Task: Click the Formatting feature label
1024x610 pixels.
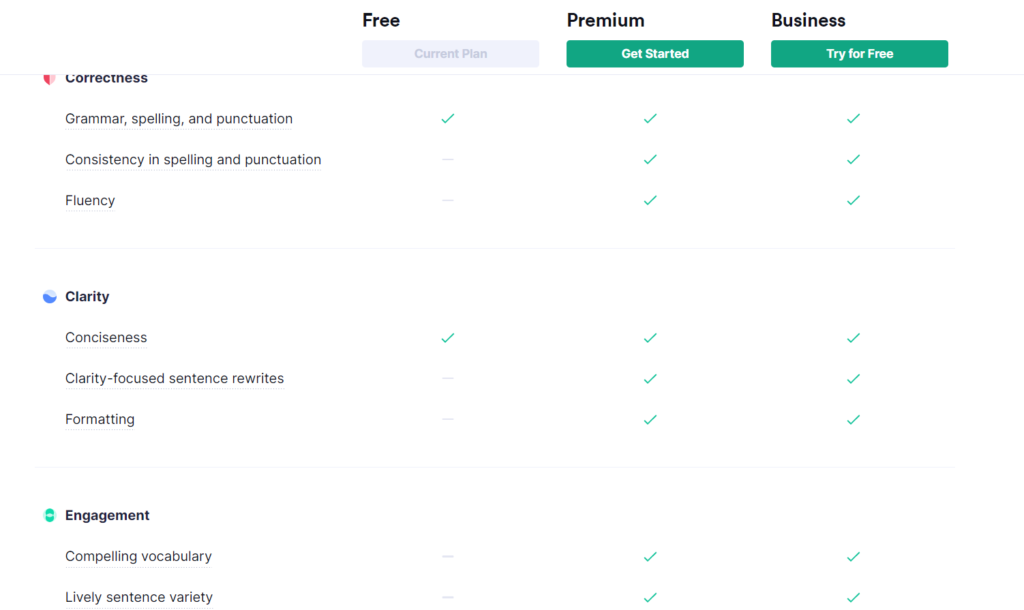Action: [100, 419]
